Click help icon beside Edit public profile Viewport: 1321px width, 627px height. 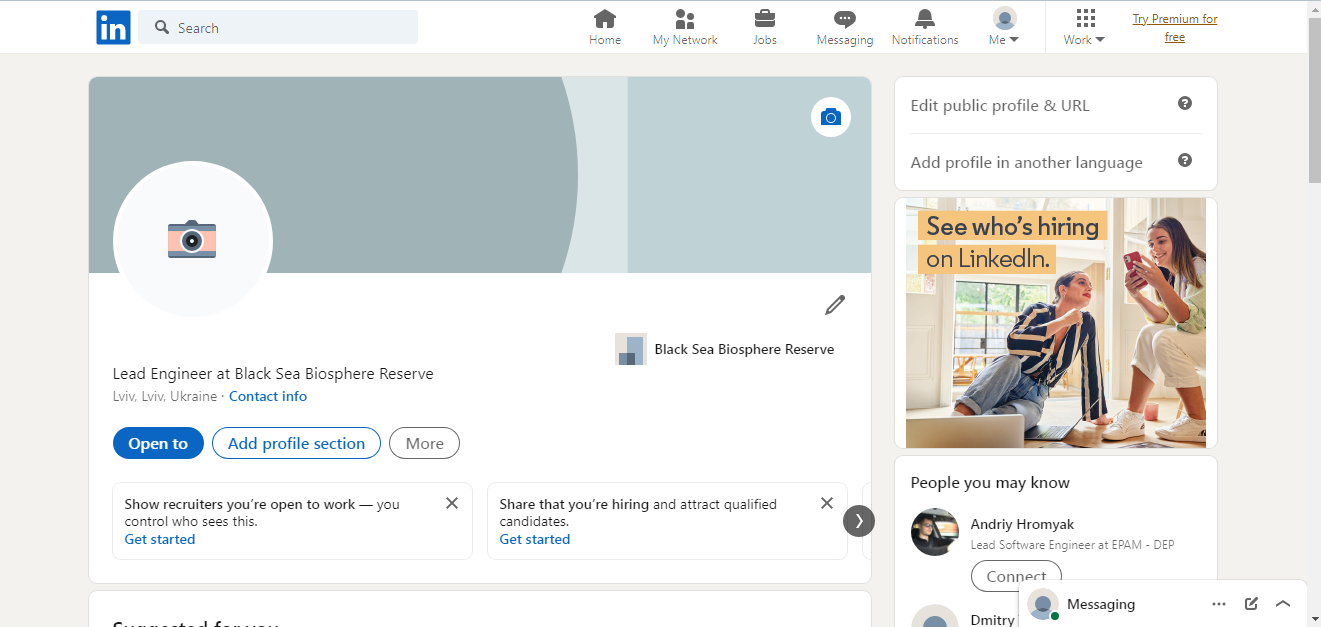tap(1185, 103)
